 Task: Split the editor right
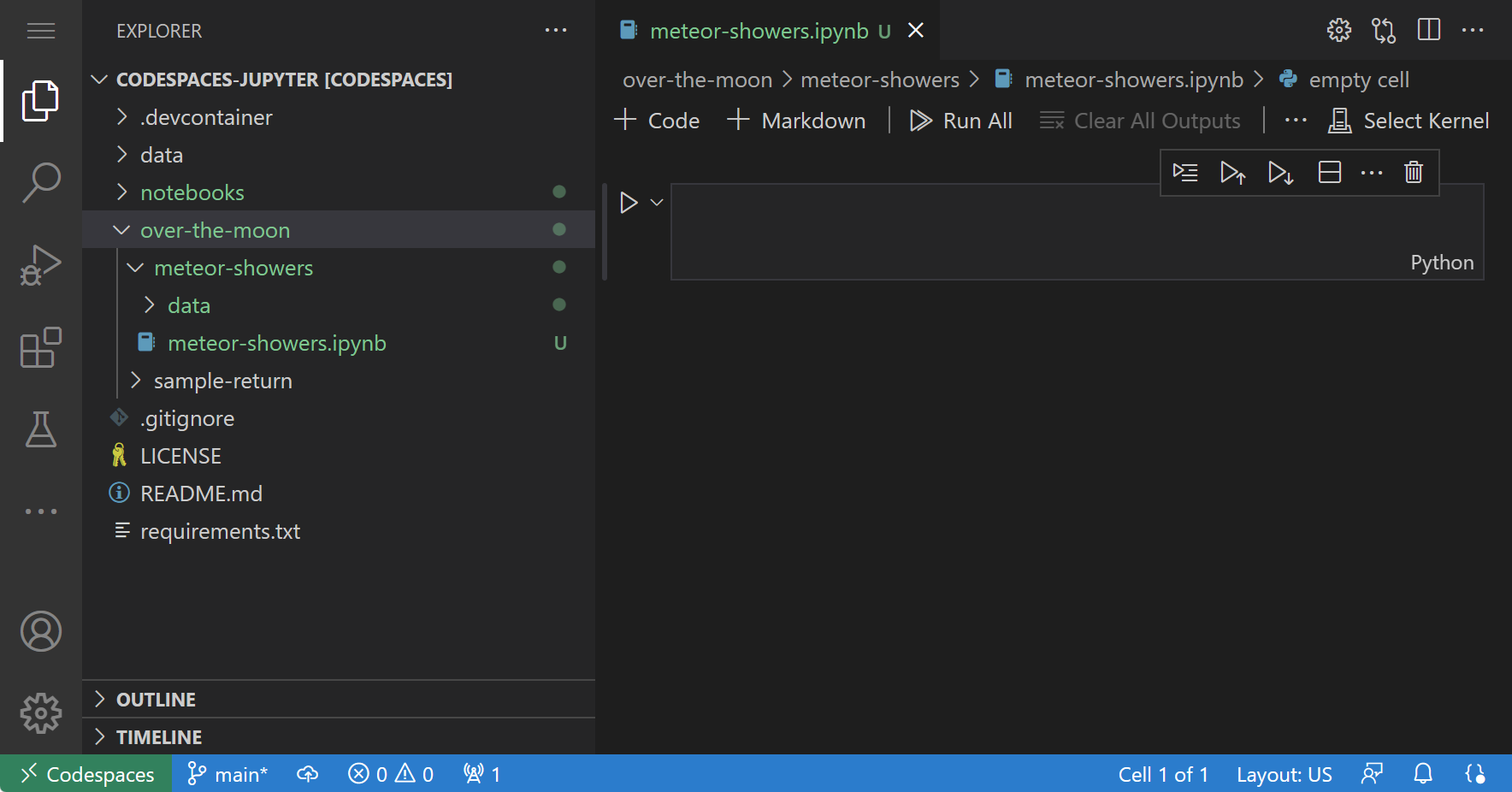[1429, 31]
